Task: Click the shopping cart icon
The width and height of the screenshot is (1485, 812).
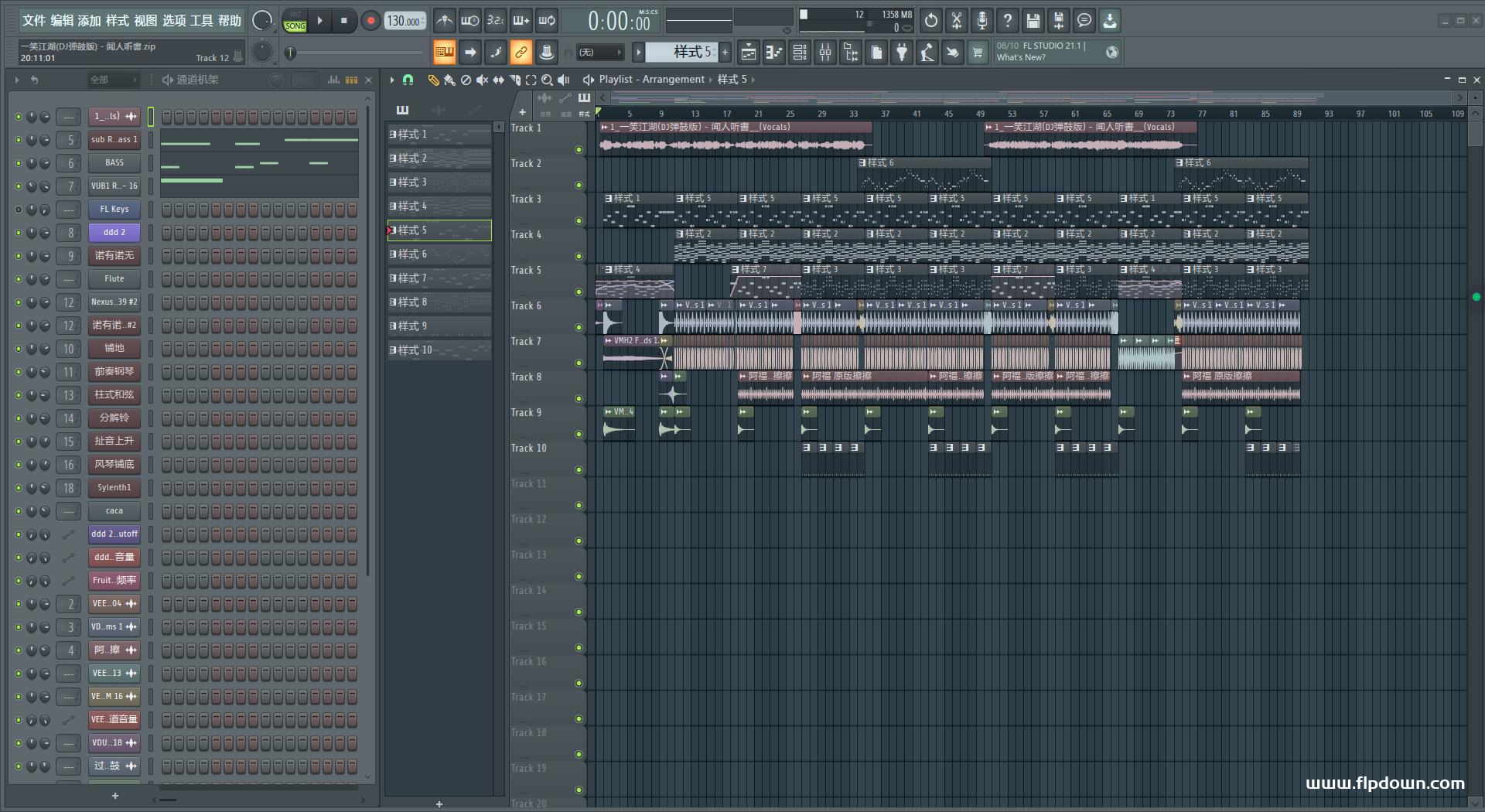Action: (x=978, y=53)
